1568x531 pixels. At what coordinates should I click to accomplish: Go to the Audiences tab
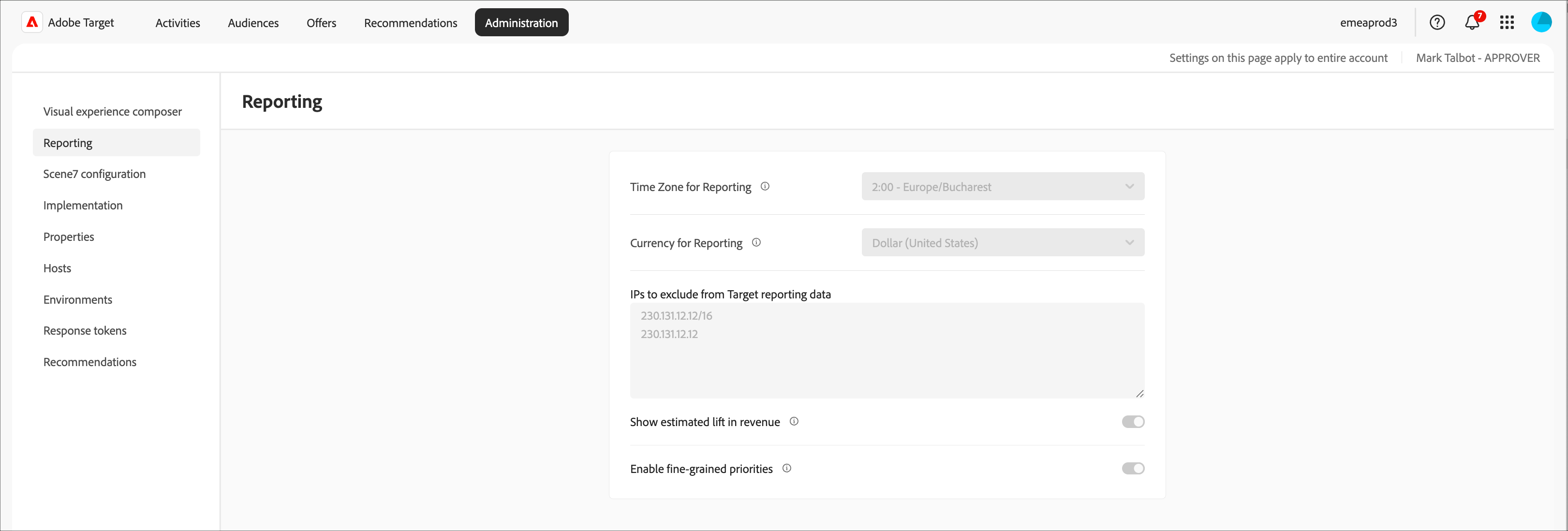253,23
